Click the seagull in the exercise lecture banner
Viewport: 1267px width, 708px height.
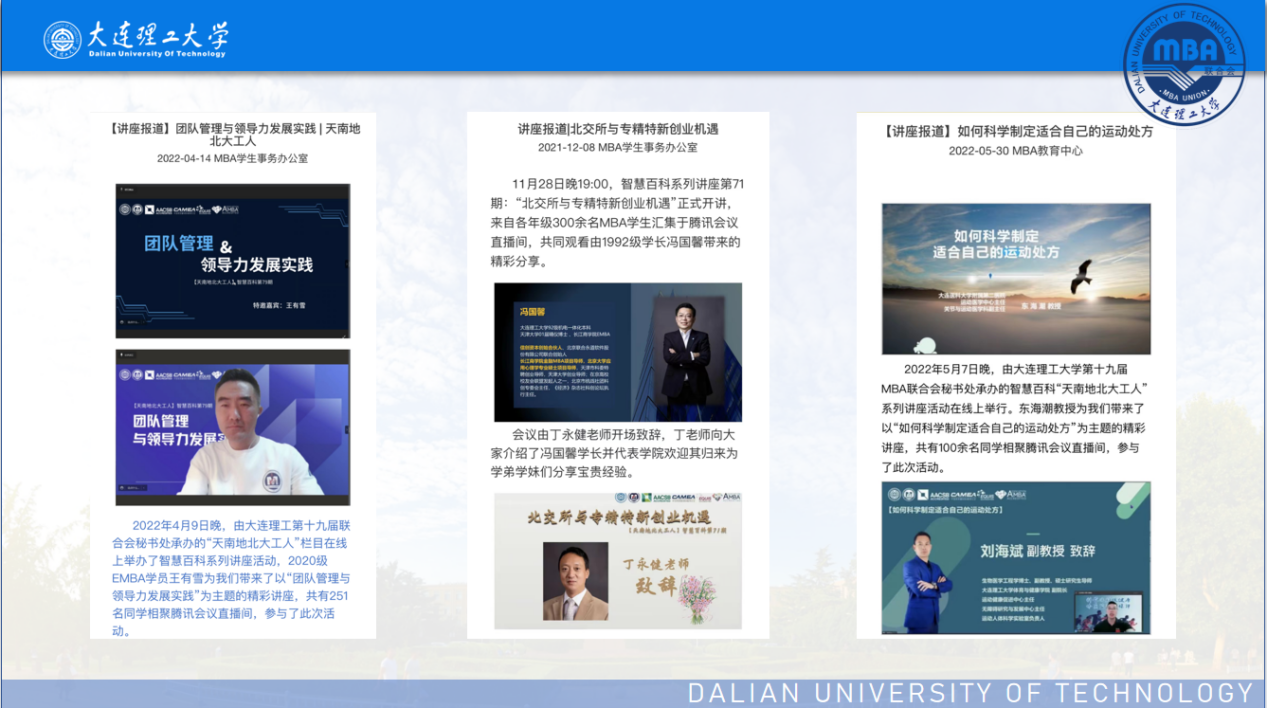coord(1080,275)
